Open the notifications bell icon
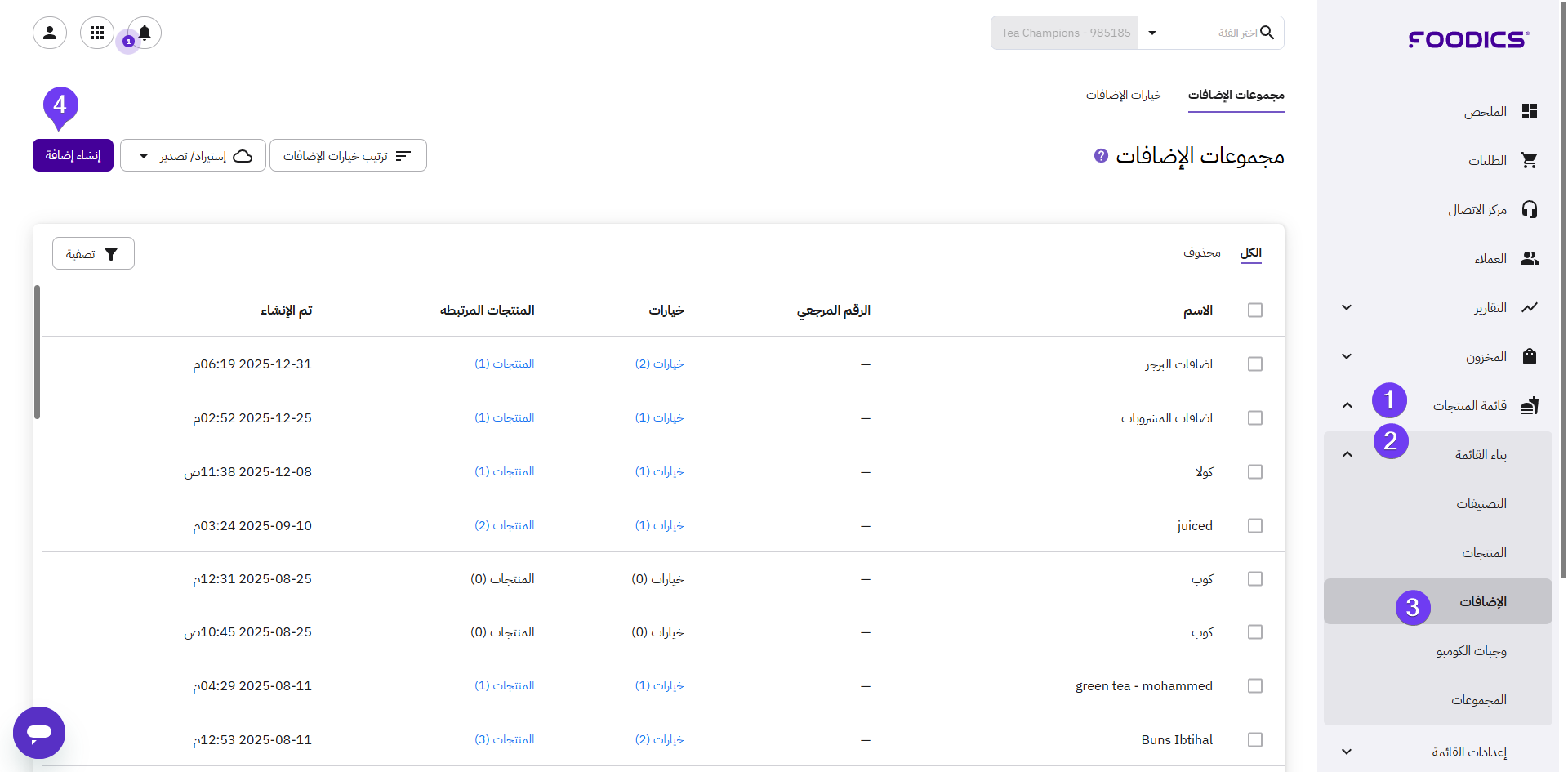 tap(145, 33)
